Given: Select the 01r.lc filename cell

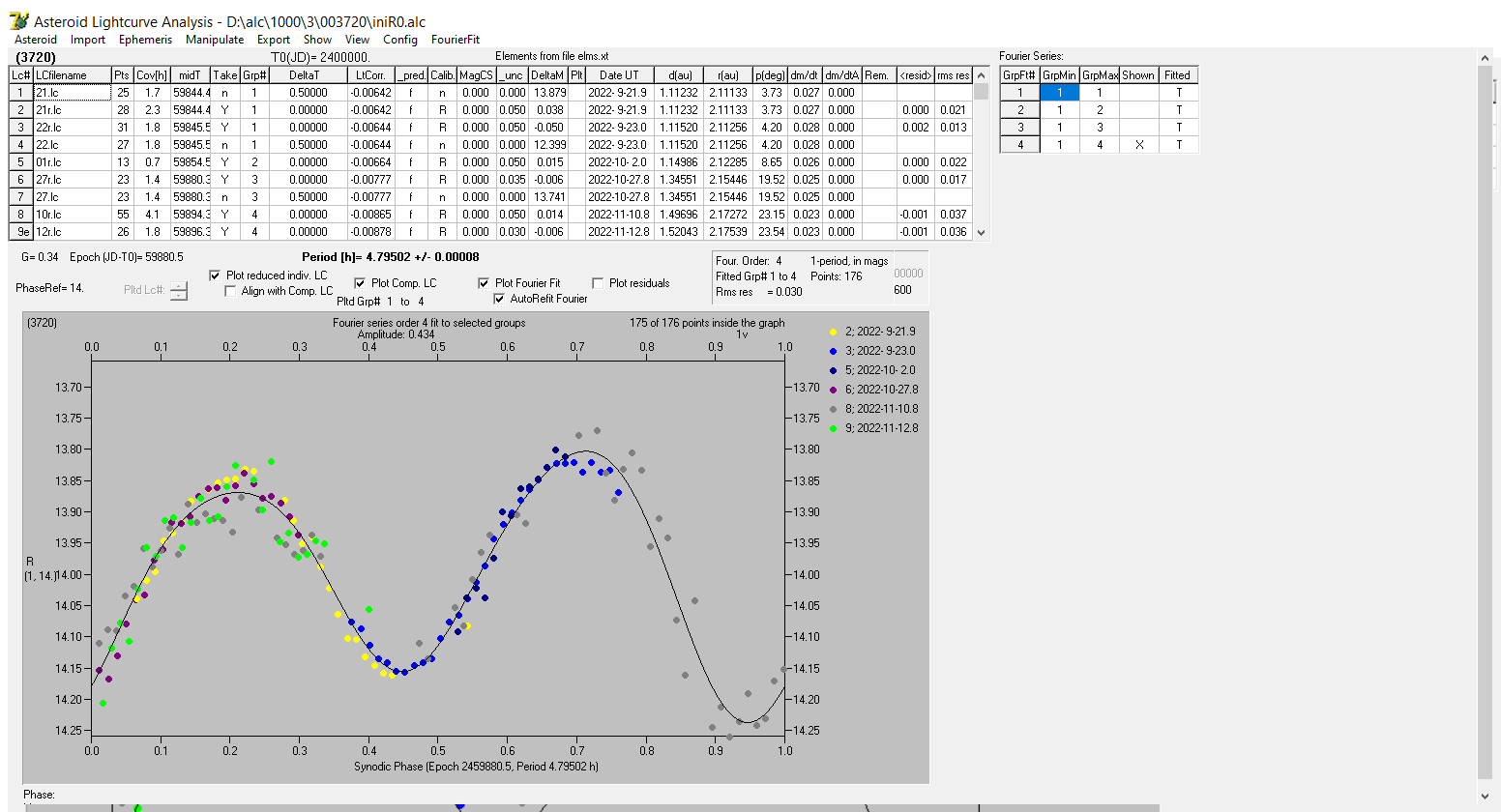Looking at the screenshot, I should [x=72, y=162].
